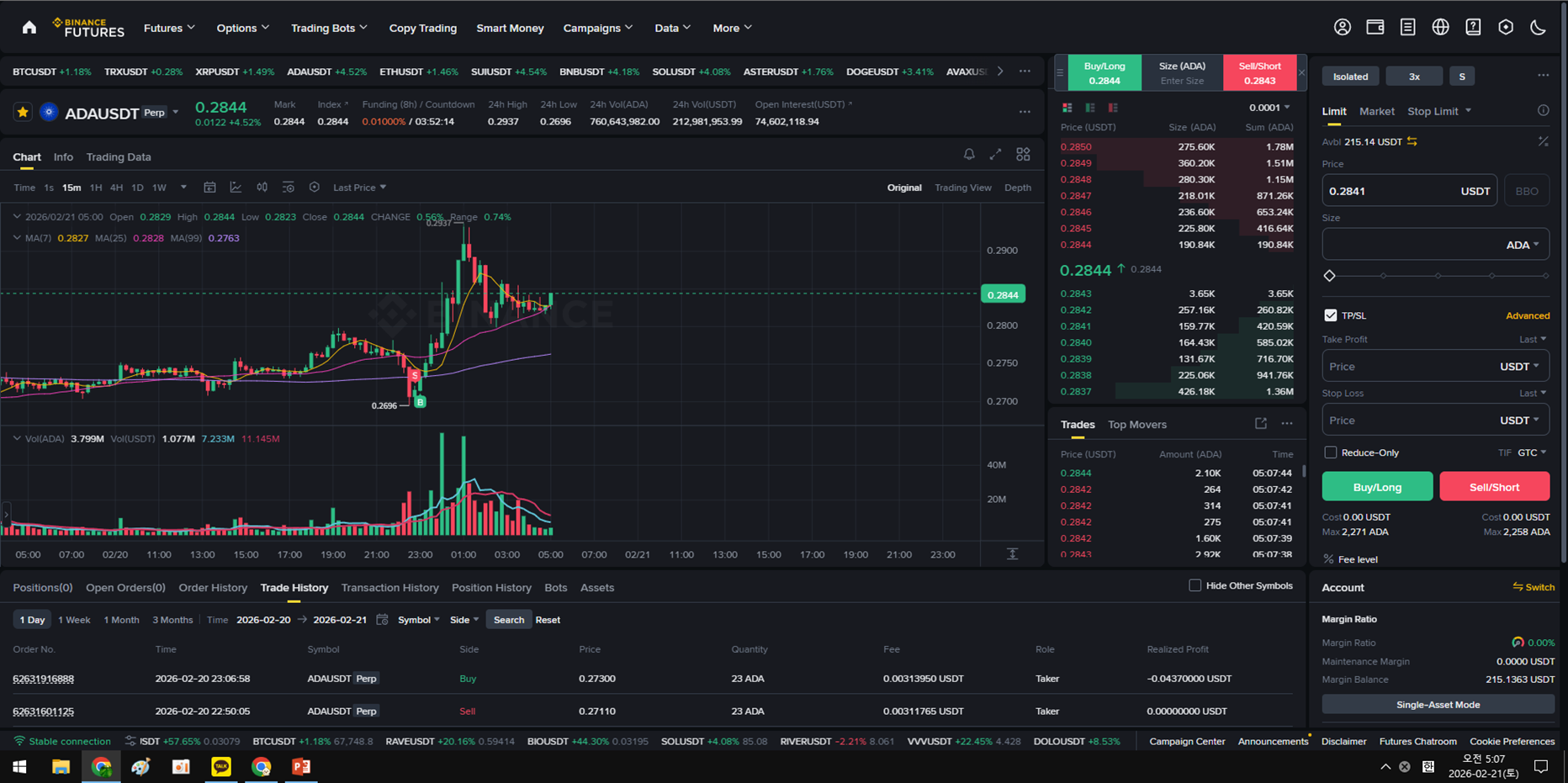Toggle ADAUSDT favorite star
Image resolution: width=1568 pixels, height=783 pixels.
(x=23, y=112)
